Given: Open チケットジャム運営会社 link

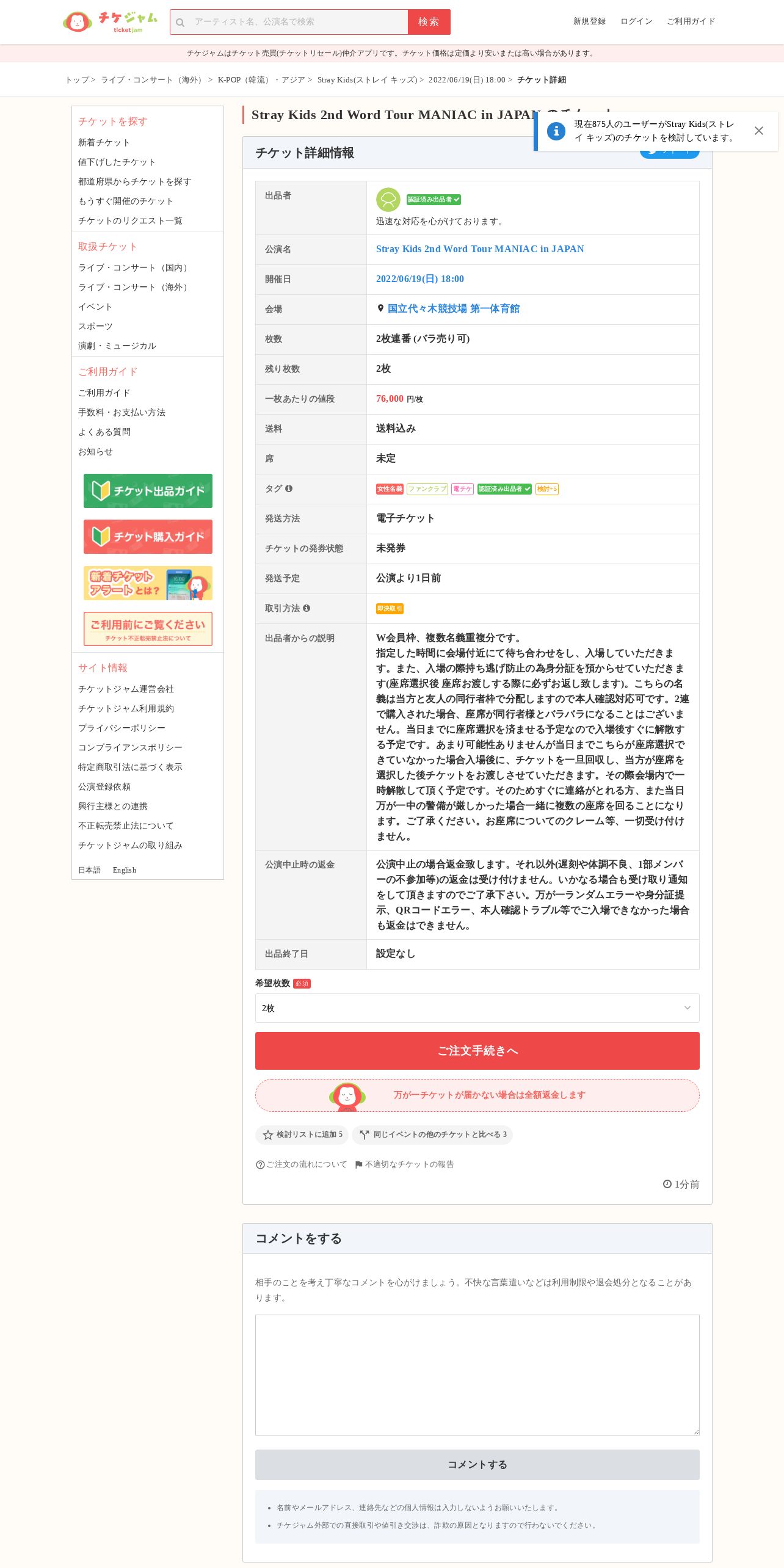Looking at the screenshot, I should point(126,689).
